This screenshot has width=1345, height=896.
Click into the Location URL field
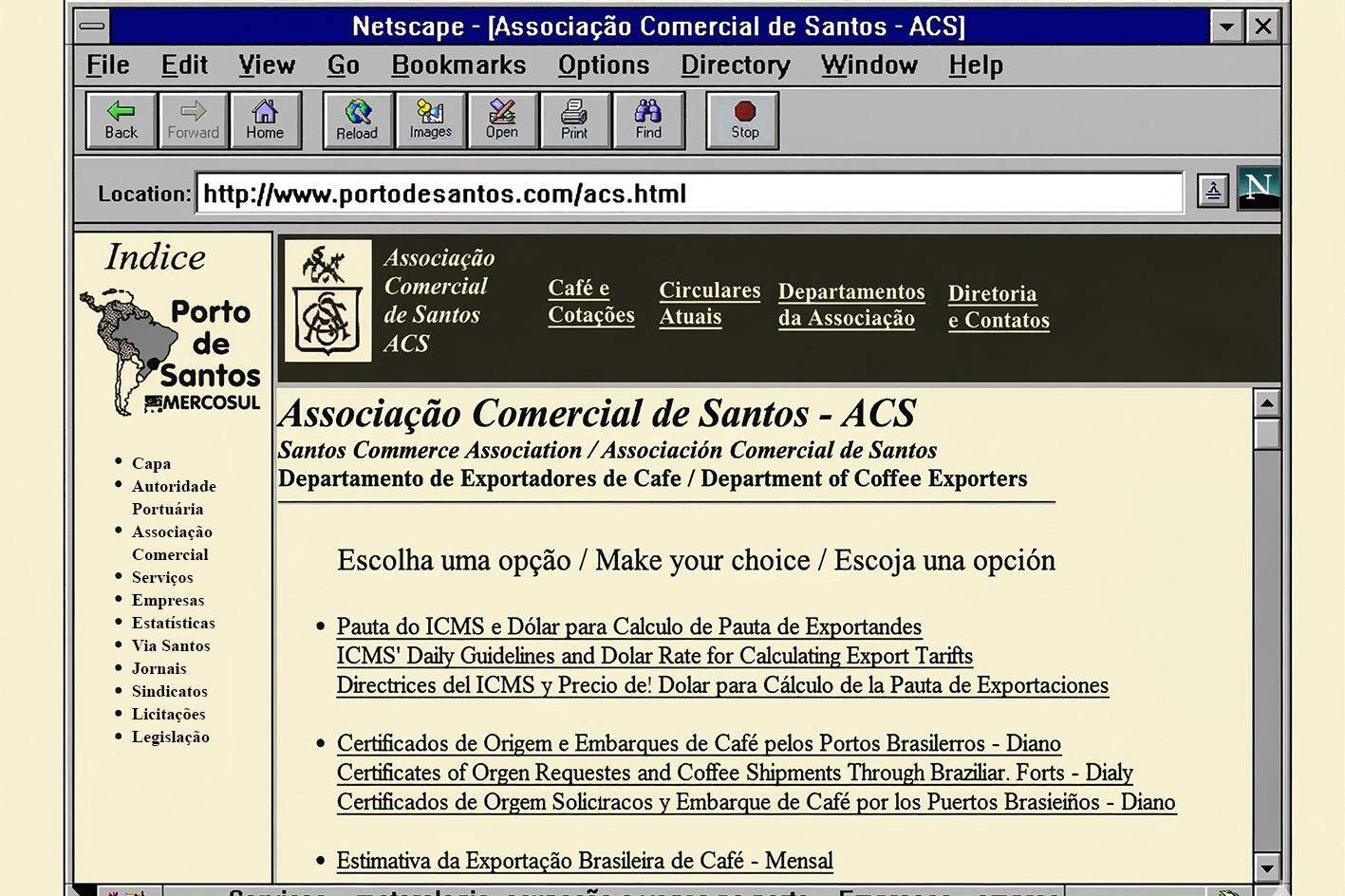point(689,194)
